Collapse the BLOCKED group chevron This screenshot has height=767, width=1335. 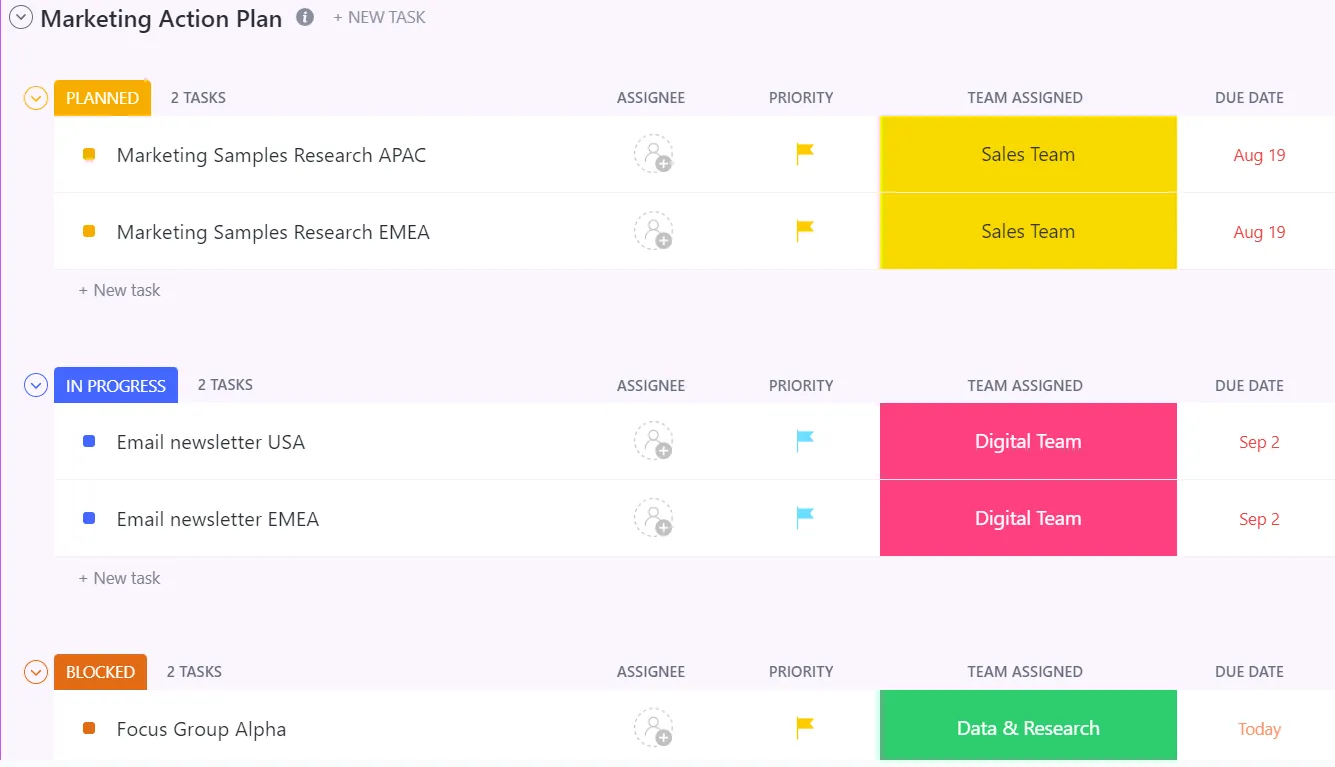pyautogui.click(x=36, y=672)
